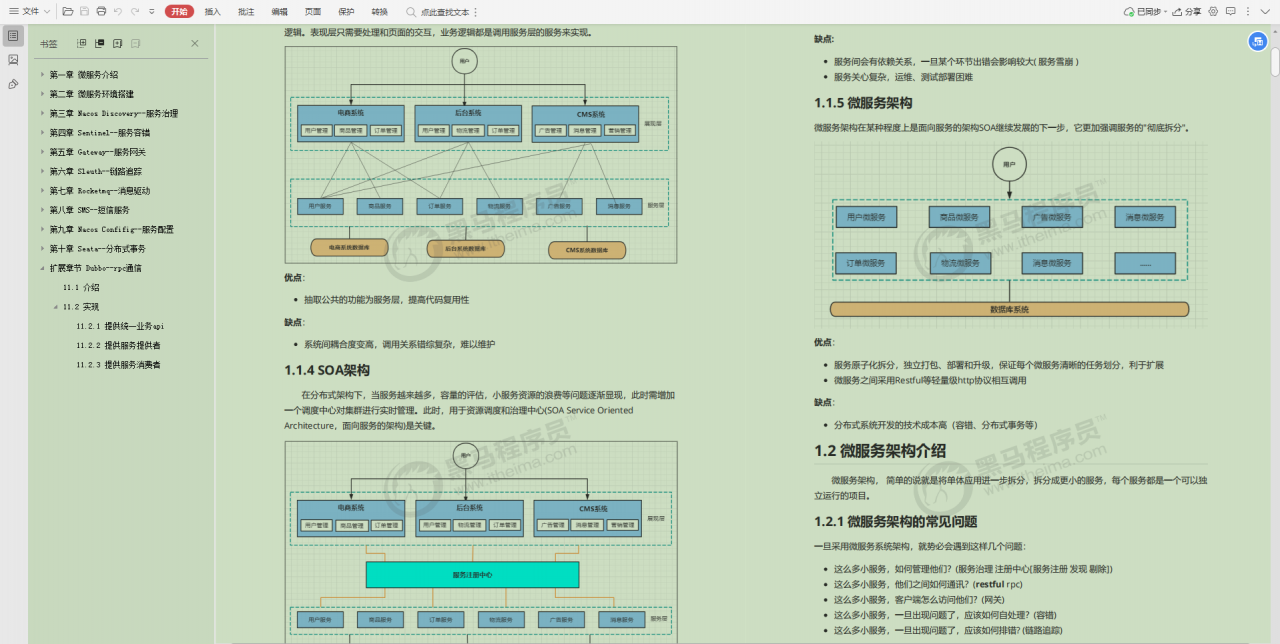
Task: Click the 数据库系统 bar in microservice diagram
Action: tap(1009, 309)
